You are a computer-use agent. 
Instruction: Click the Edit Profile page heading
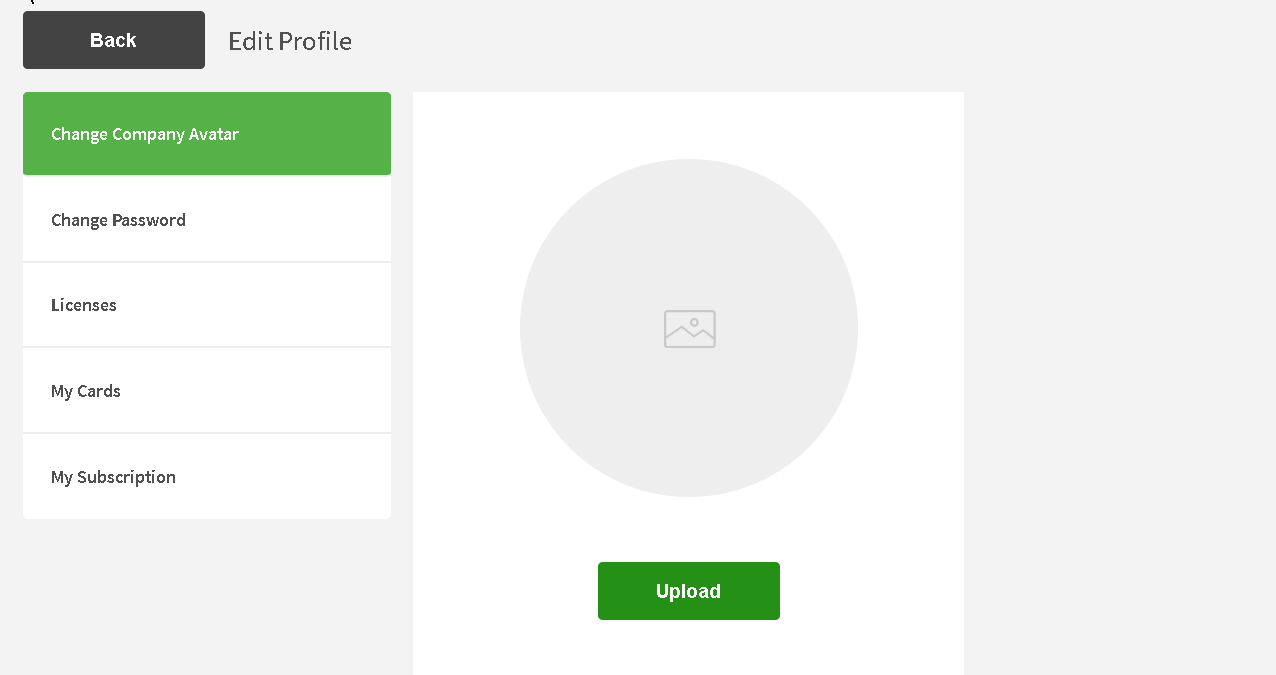pyautogui.click(x=290, y=41)
